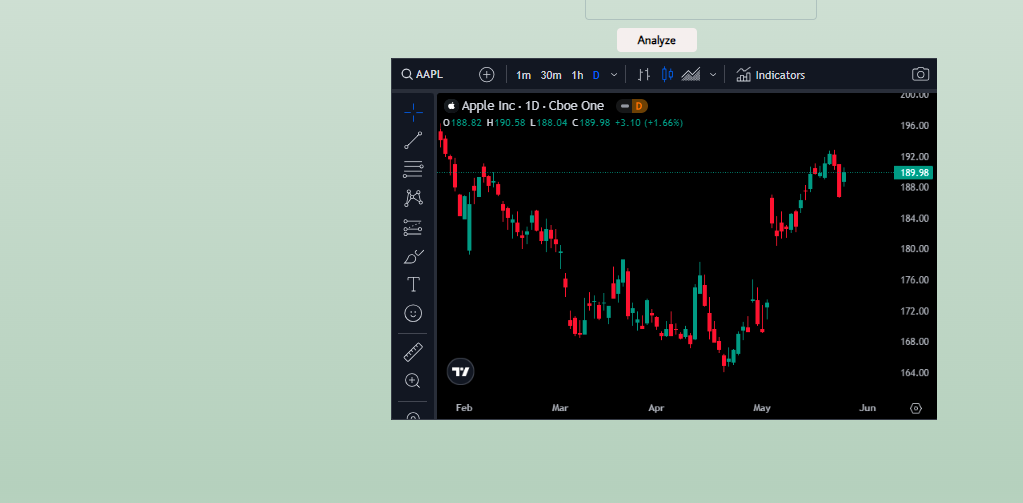The height and width of the screenshot is (503, 1023).
Task: Click the Apple Inc chart title
Action: pos(533,106)
